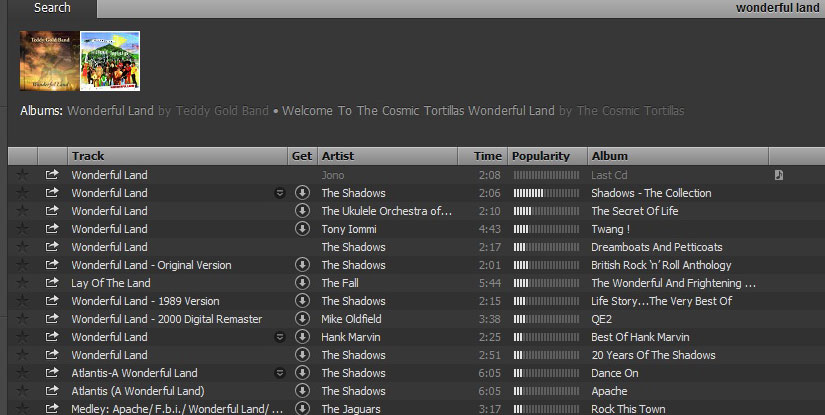
Task: Expand versions dropdown on the Hank Marvin track
Action: point(280,337)
